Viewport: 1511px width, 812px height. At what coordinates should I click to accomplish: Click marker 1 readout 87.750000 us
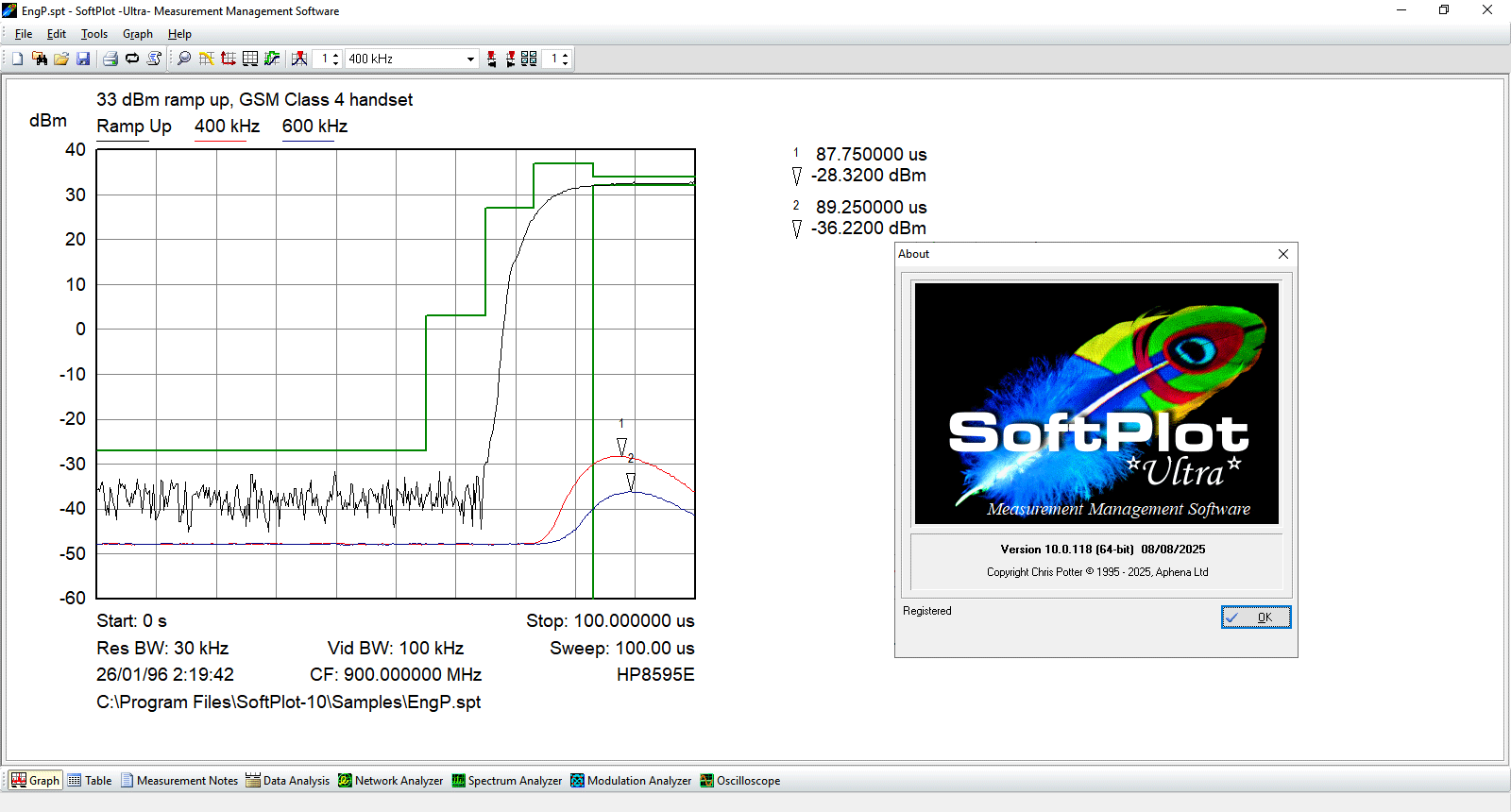pos(872,154)
